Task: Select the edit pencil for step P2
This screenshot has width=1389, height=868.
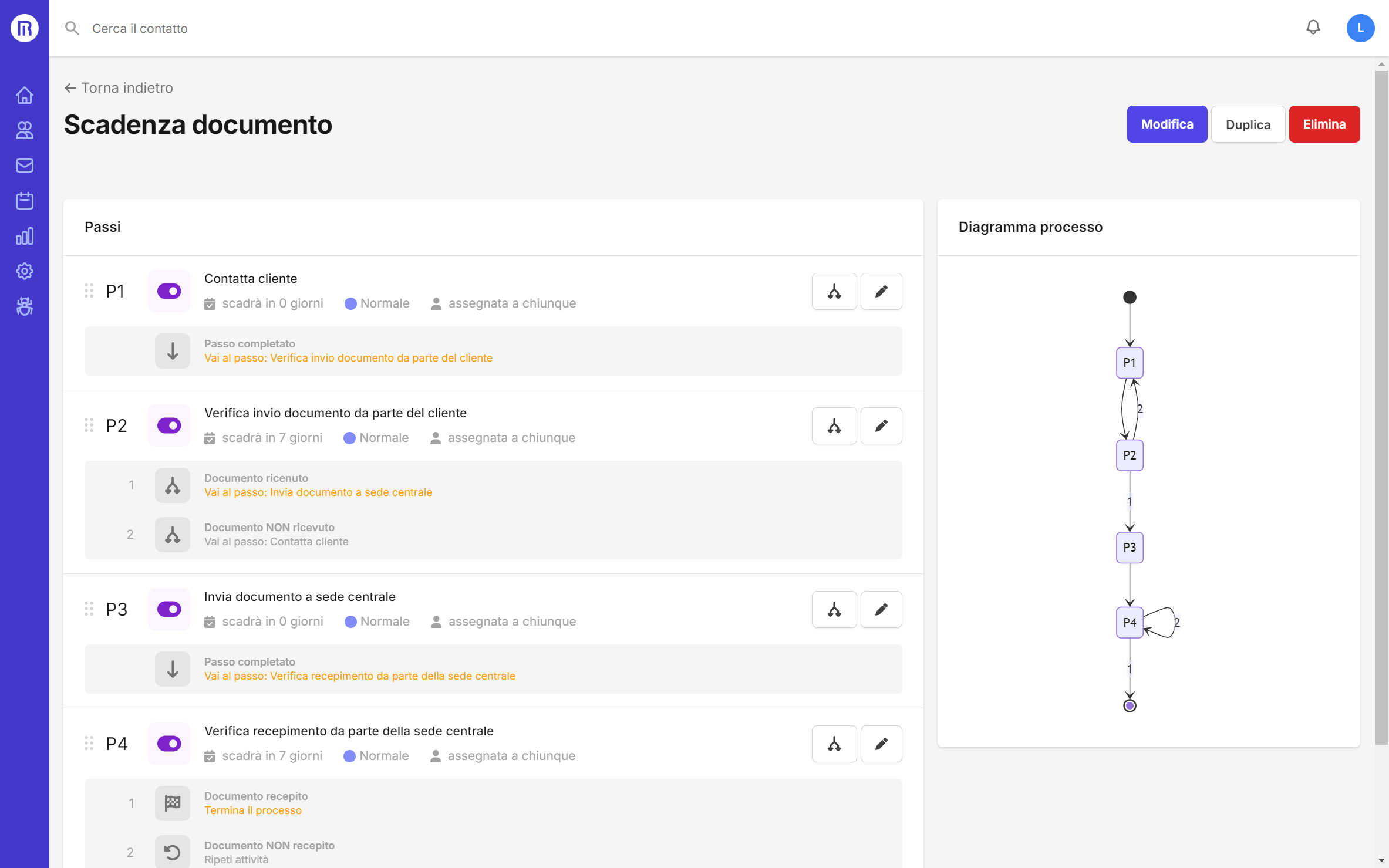Action: coord(881,425)
